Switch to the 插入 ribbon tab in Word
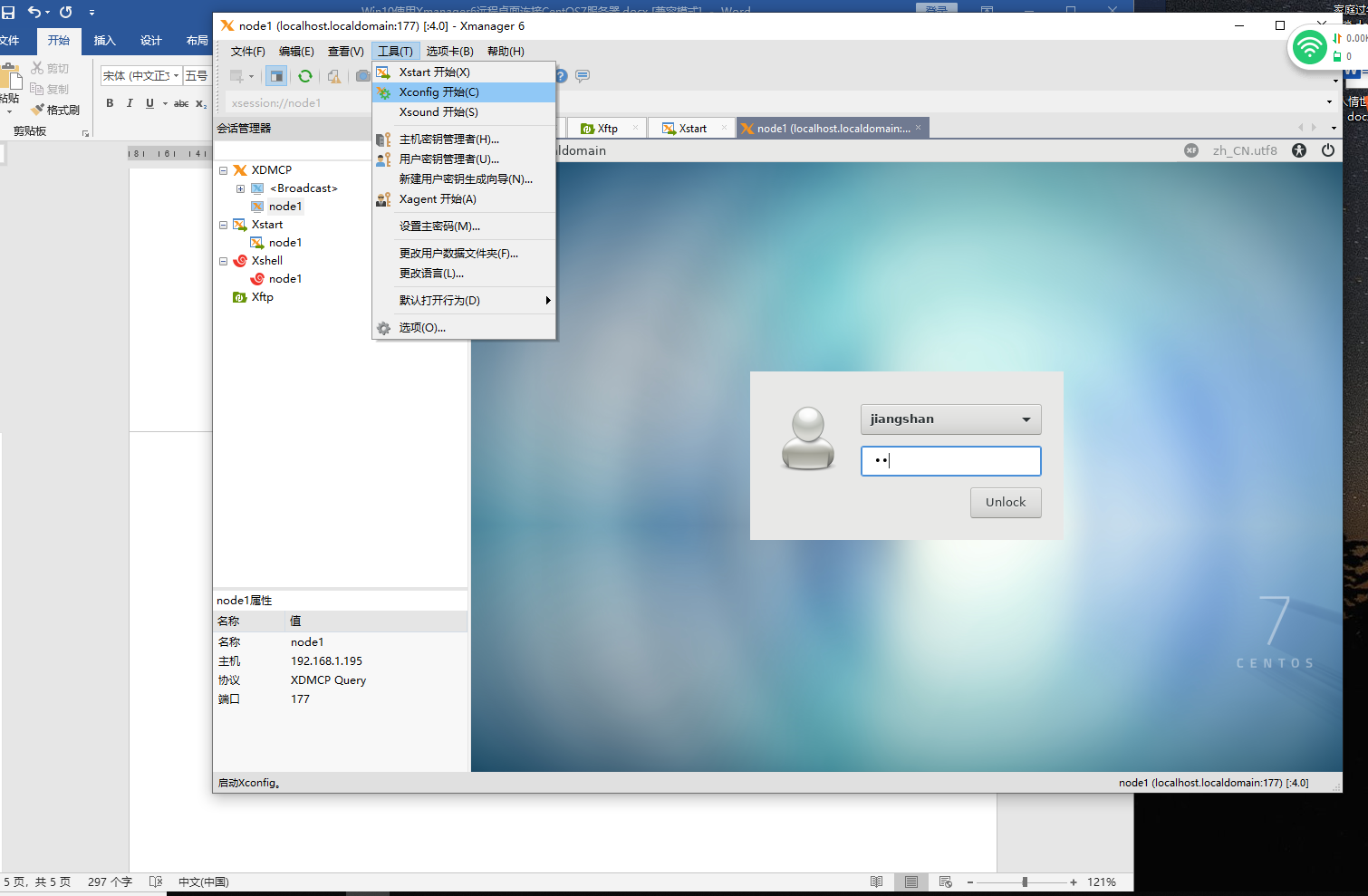1368x896 pixels. pyautogui.click(x=105, y=41)
